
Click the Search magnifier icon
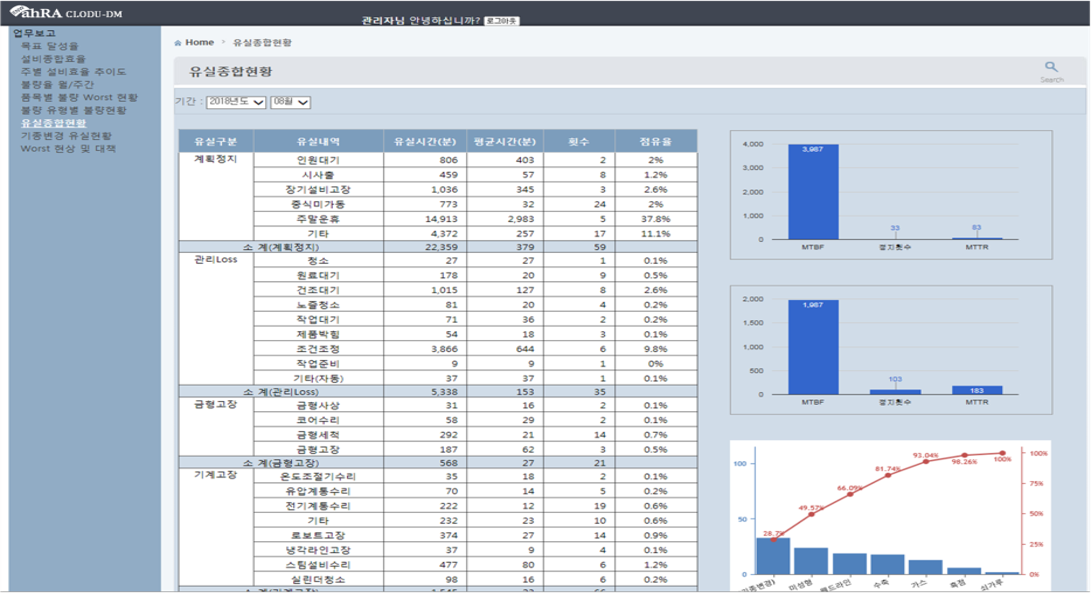1051,67
